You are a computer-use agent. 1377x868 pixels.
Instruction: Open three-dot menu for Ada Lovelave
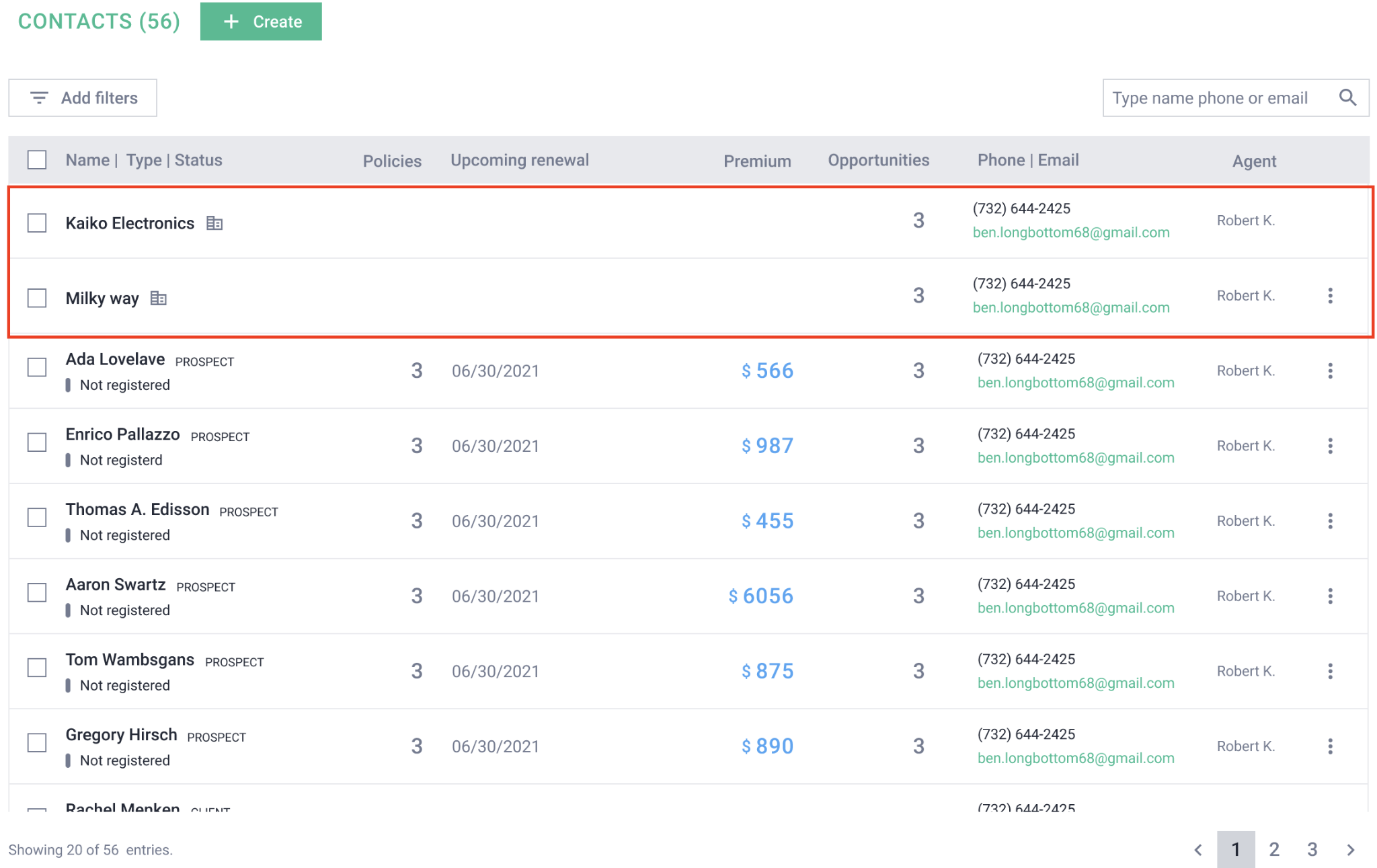[1330, 371]
